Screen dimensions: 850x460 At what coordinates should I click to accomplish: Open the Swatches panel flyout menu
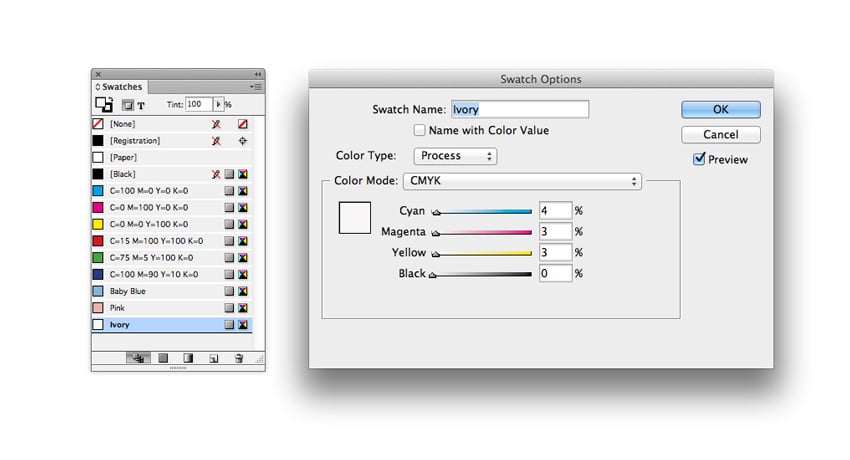point(257,87)
